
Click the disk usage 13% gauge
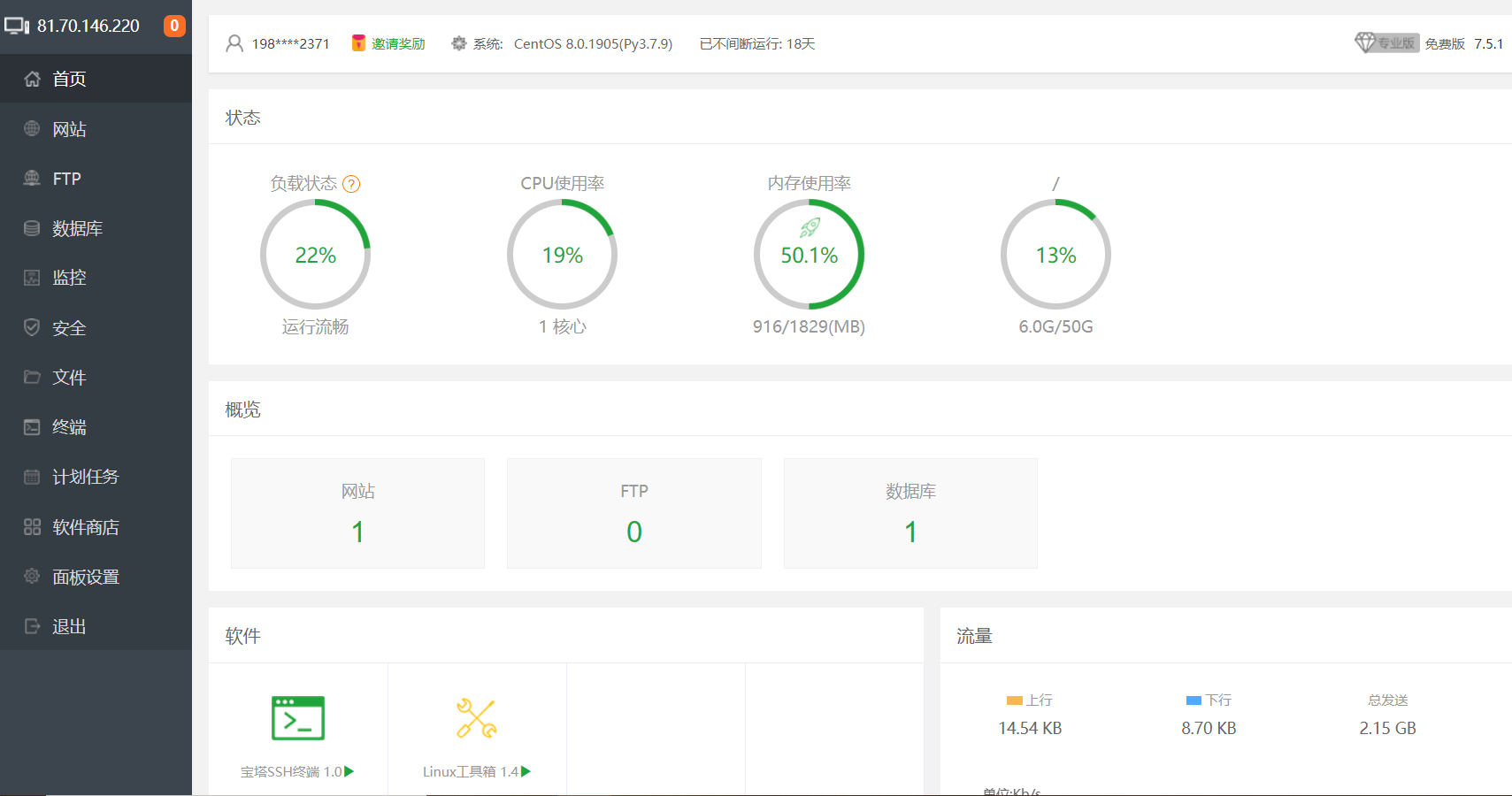pos(1055,255)
